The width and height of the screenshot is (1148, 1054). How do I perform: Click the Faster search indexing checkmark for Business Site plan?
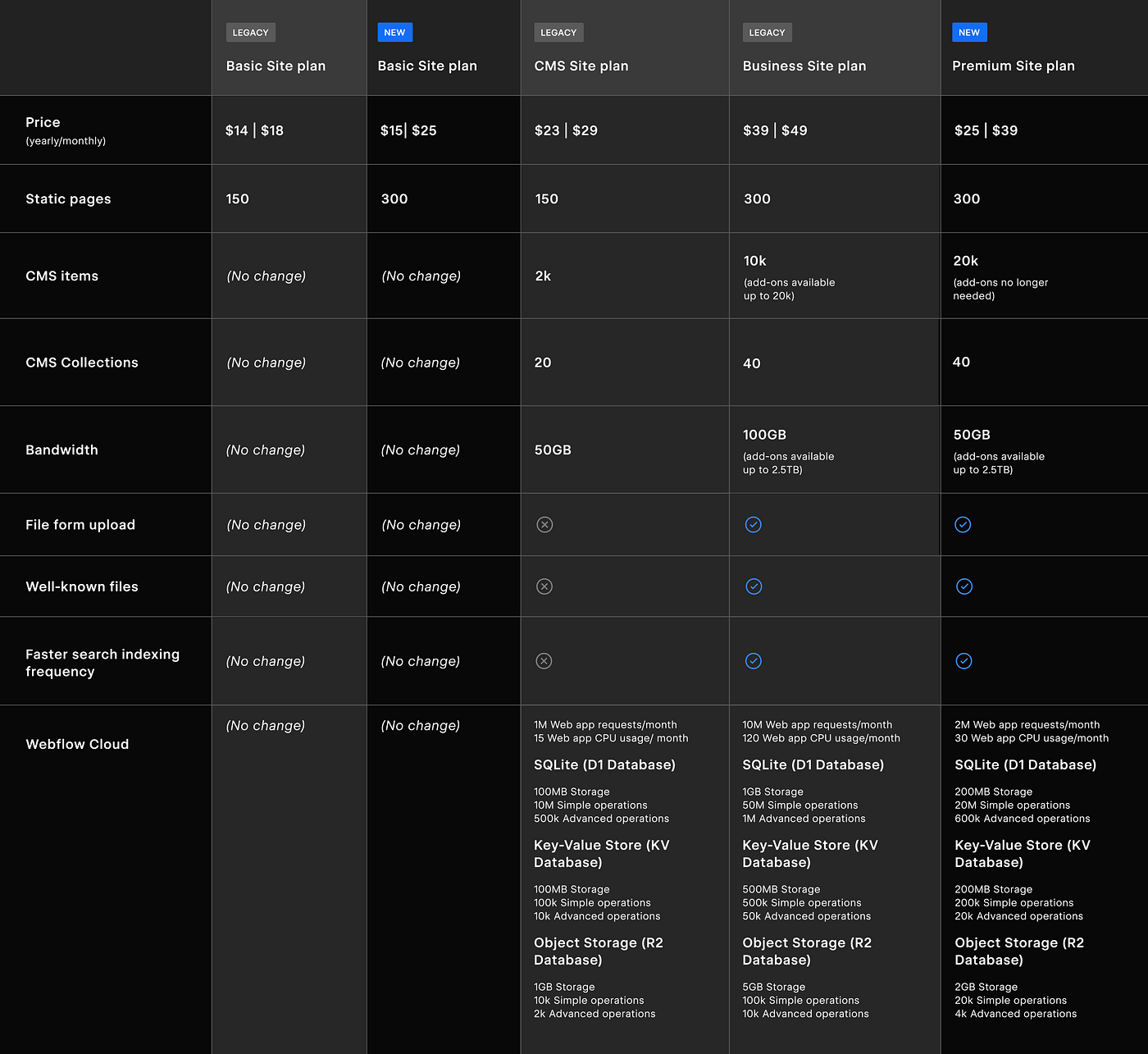pos(754,661)
